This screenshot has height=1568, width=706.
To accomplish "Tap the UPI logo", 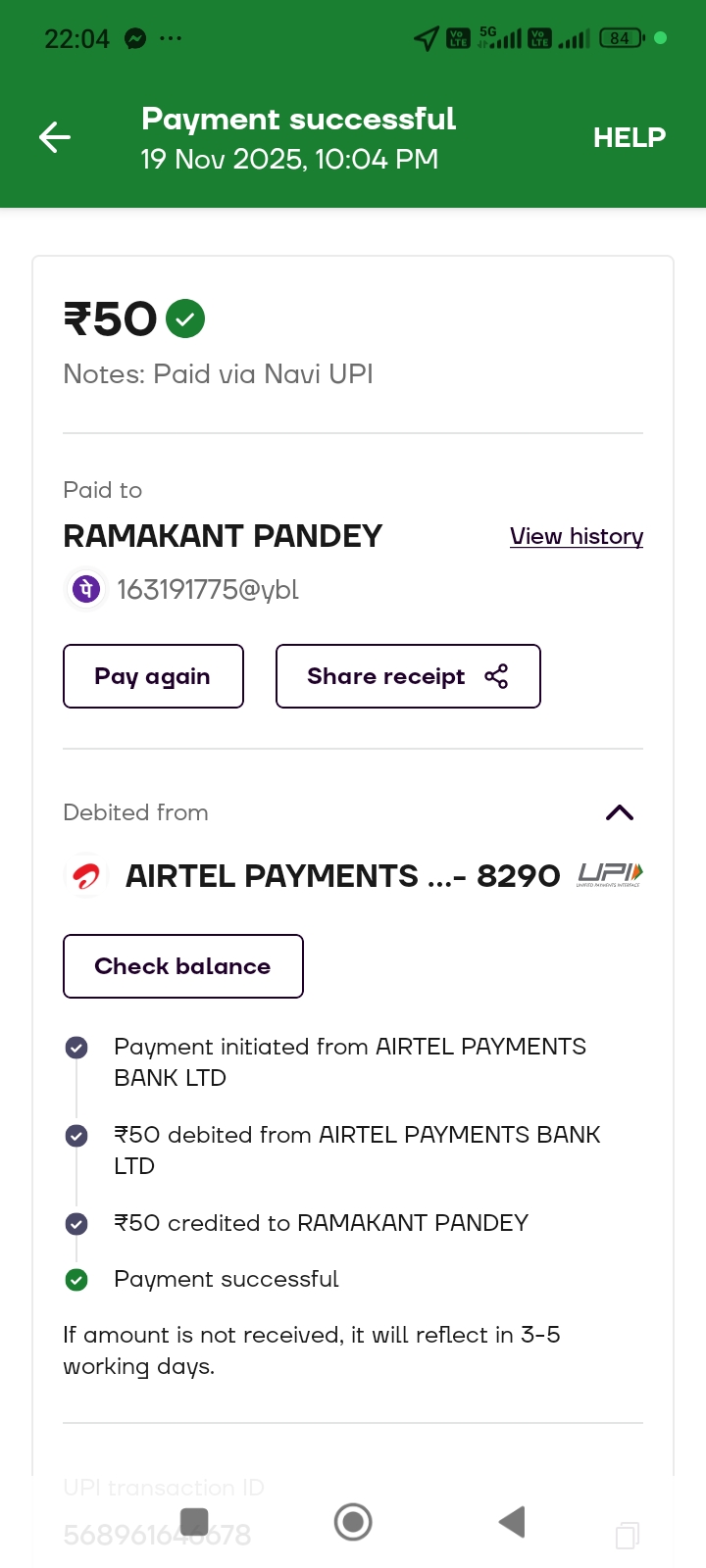I will click(609, 874).
